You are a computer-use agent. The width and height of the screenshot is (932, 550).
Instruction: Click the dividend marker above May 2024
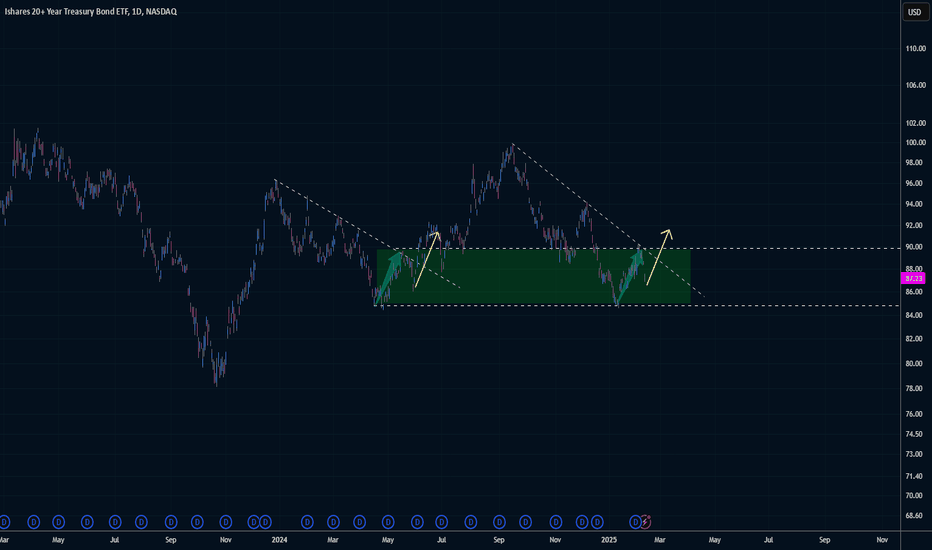(x=388, y=522)
